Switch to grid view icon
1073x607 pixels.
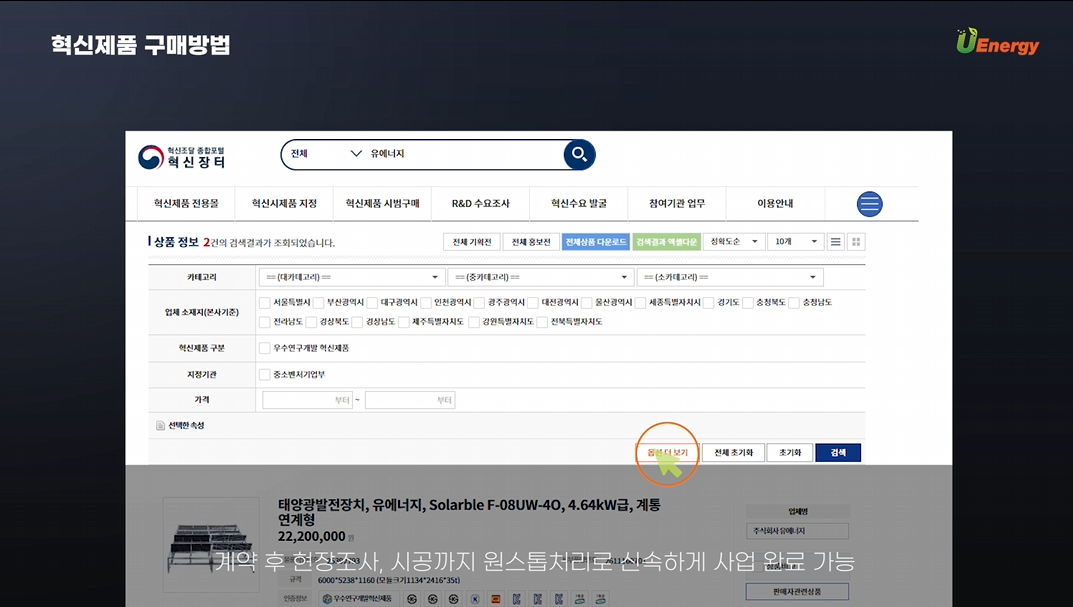pyautogui.click(x=856, y=242)
